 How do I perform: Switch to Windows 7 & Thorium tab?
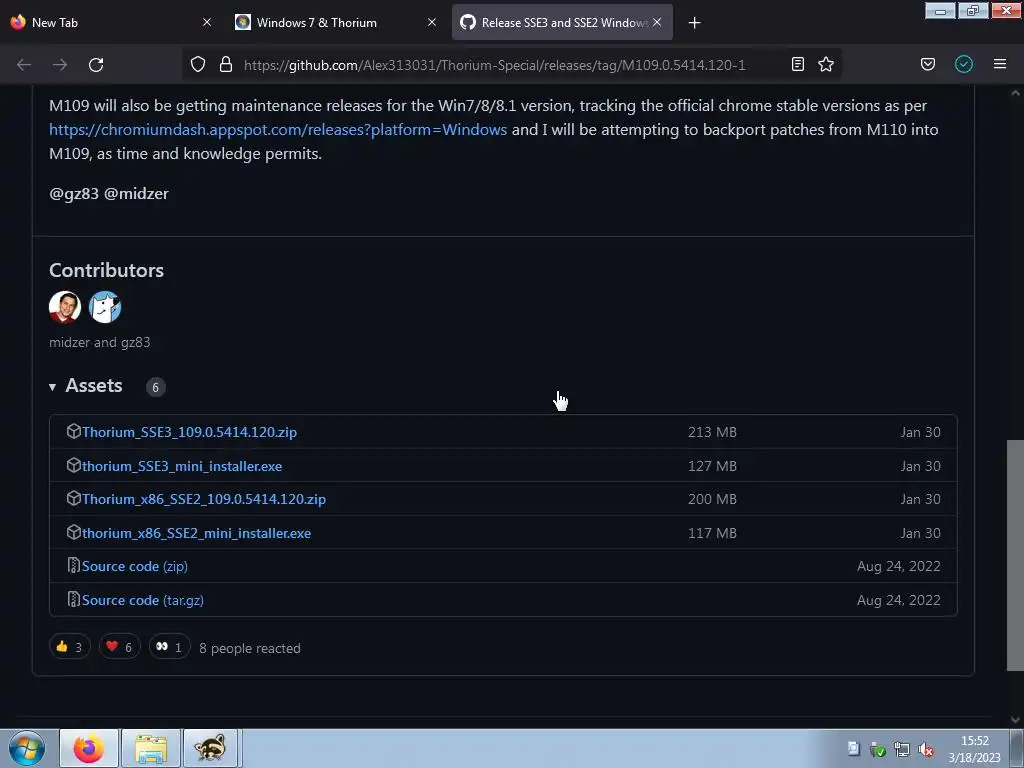coord(336,22)
